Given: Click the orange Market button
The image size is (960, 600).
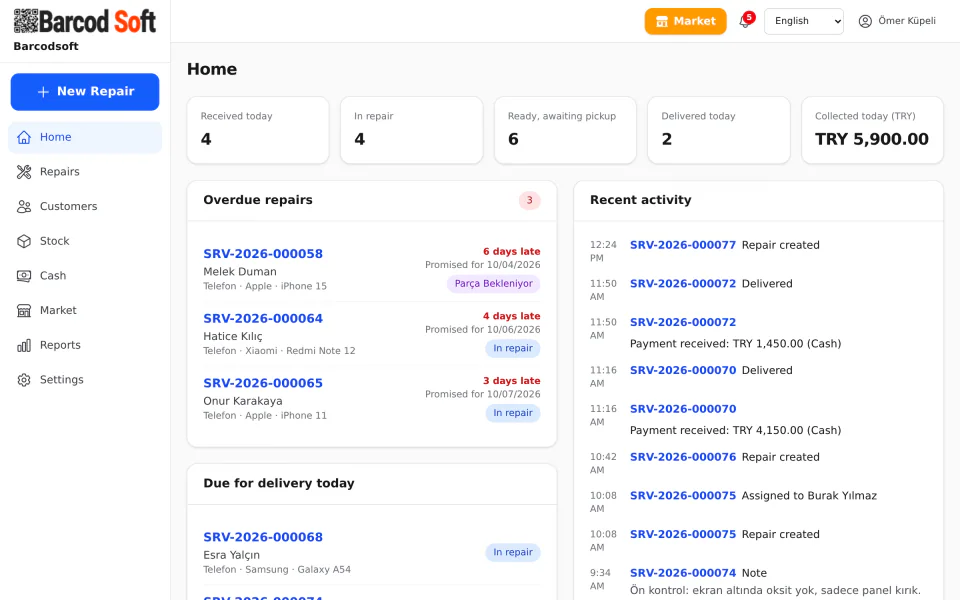Looking at the screenshot, I should click(685, 21).
